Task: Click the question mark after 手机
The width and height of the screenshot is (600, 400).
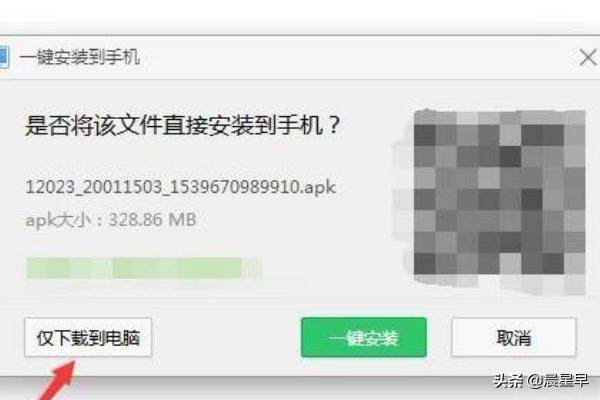Action: coord(334,124)
